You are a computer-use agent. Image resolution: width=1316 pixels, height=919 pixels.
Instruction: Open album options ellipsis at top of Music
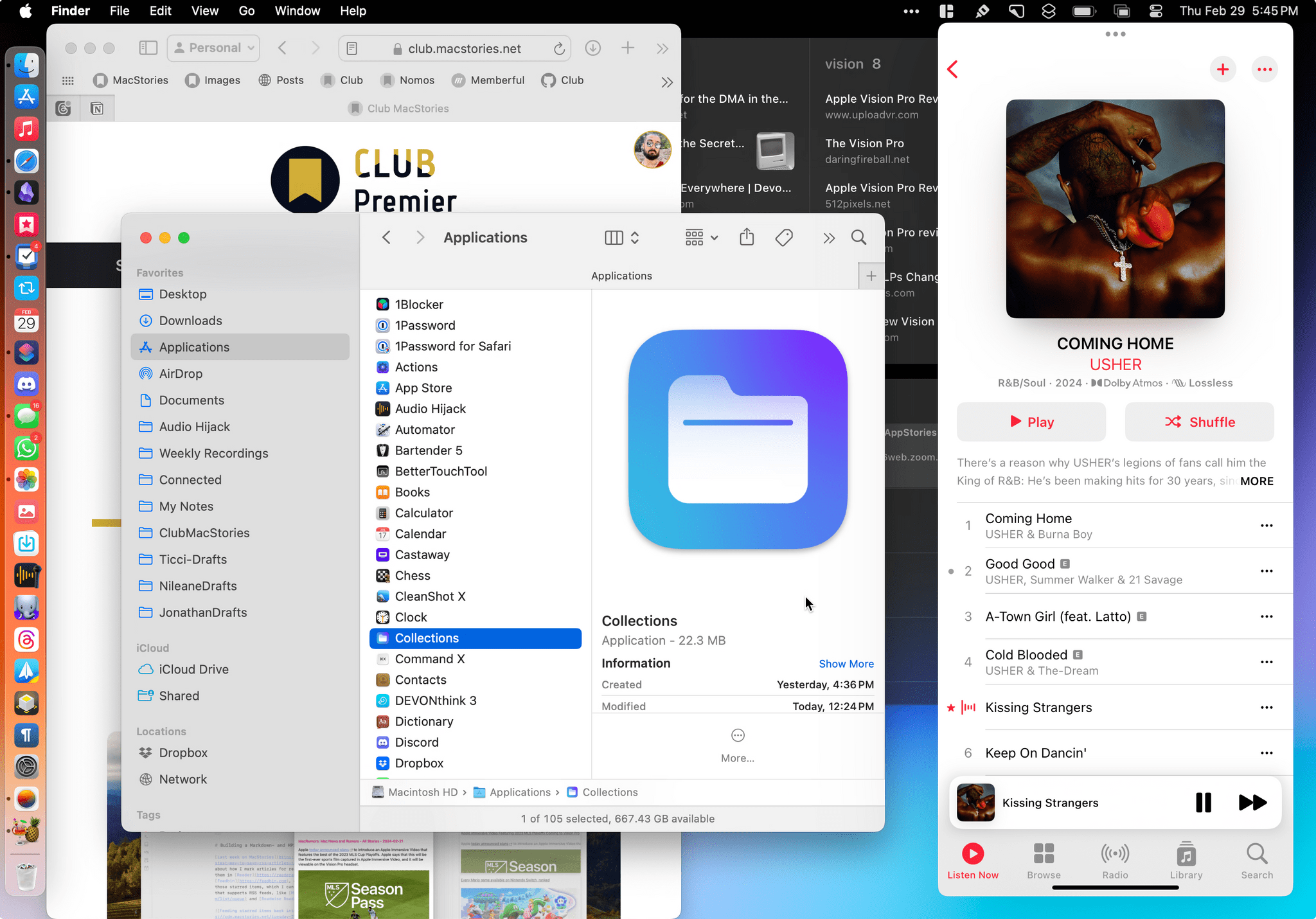[x=1265, y=69]
